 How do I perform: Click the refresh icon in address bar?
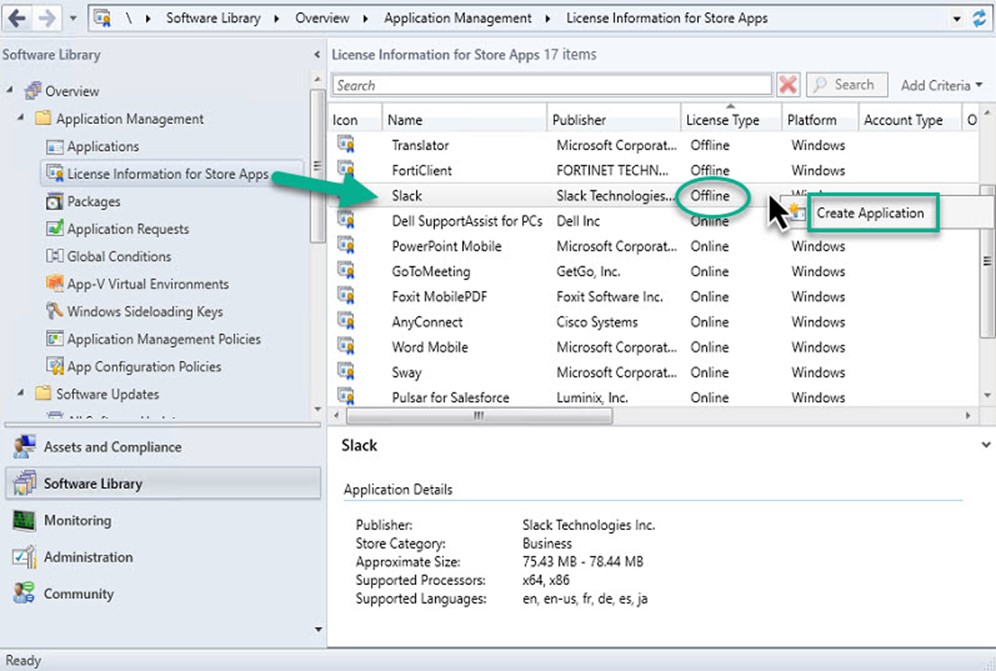979,18
